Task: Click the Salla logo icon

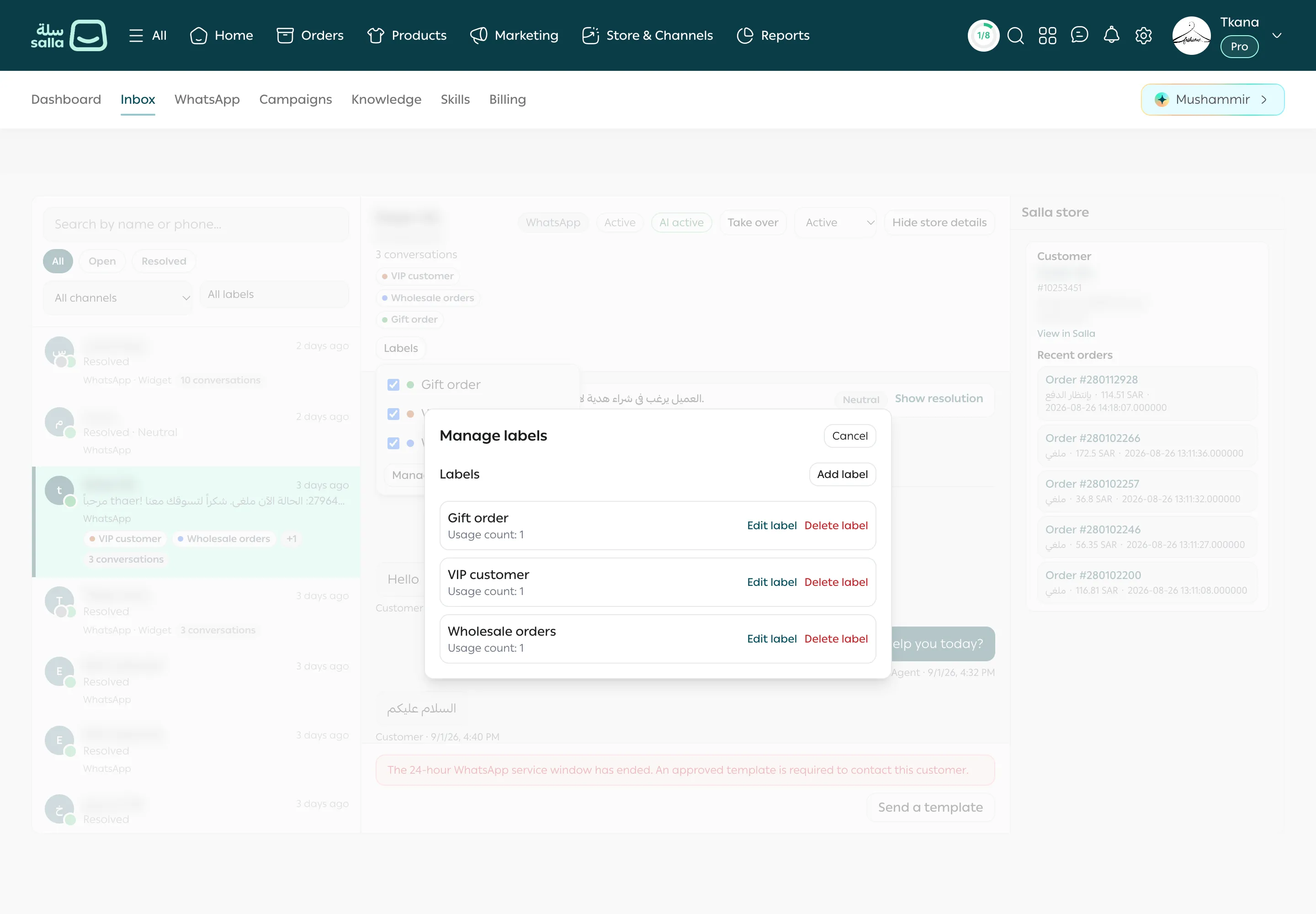Action: (x=88, y=36)
